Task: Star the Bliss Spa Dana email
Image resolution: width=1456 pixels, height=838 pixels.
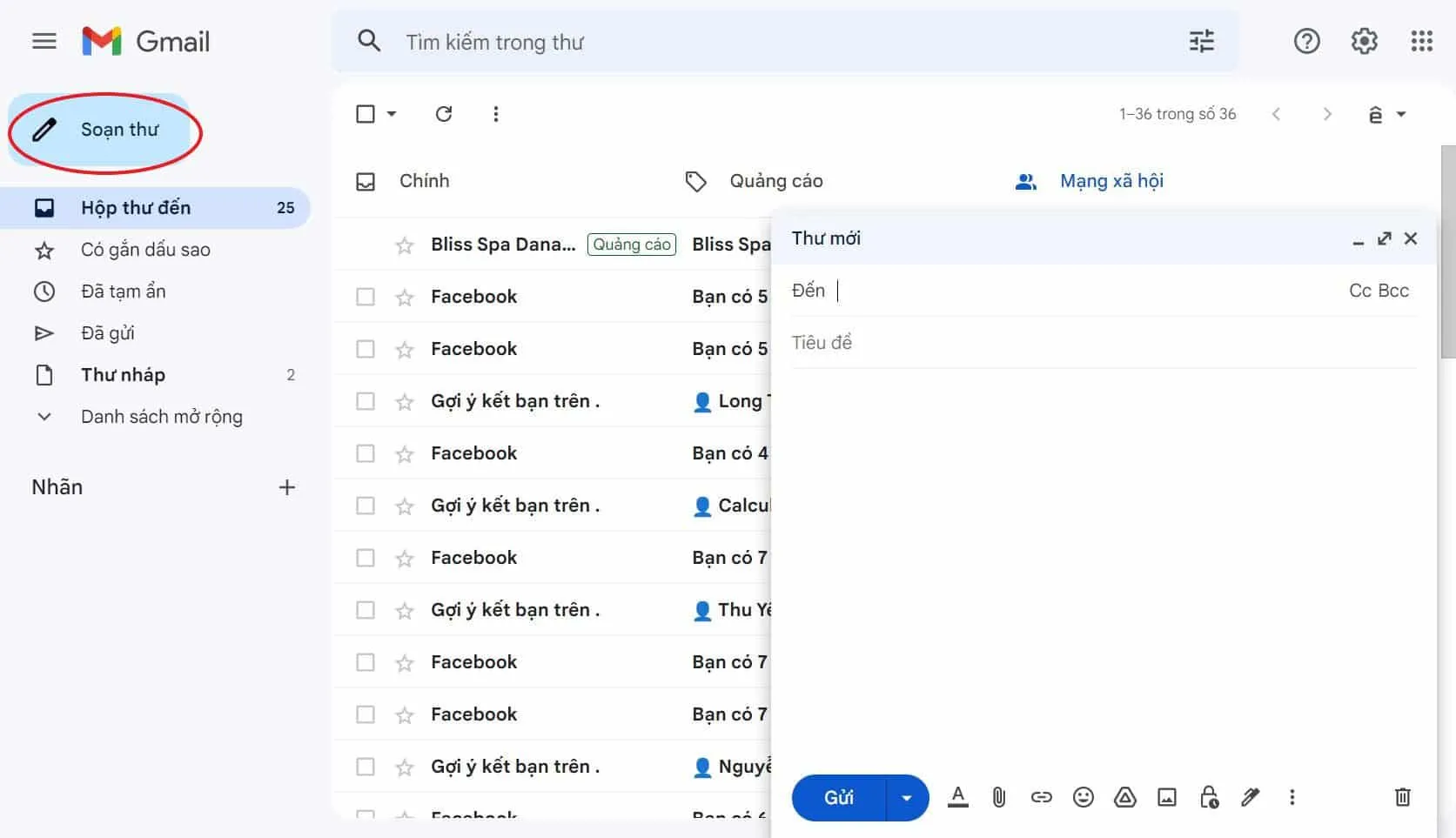Action: click(405, 245)
